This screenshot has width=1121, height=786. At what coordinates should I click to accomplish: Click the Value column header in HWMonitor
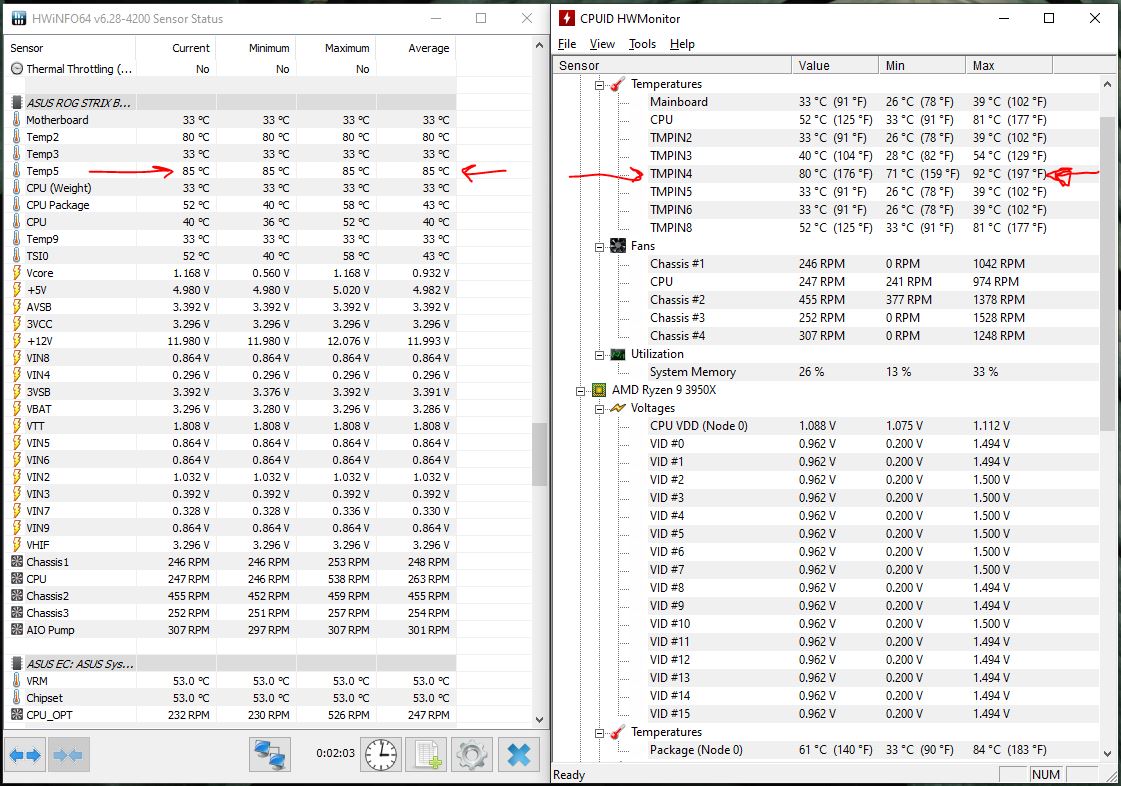coord(835,65)
